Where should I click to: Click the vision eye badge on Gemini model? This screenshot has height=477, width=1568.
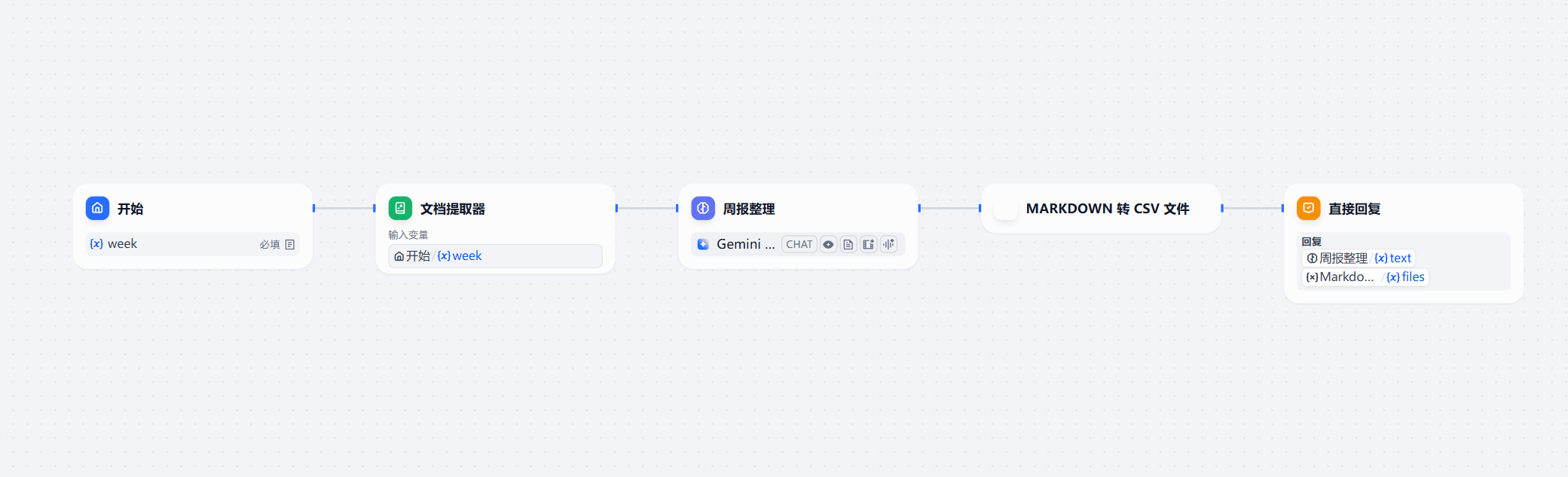pyautogui.click(x=828, y=244)
